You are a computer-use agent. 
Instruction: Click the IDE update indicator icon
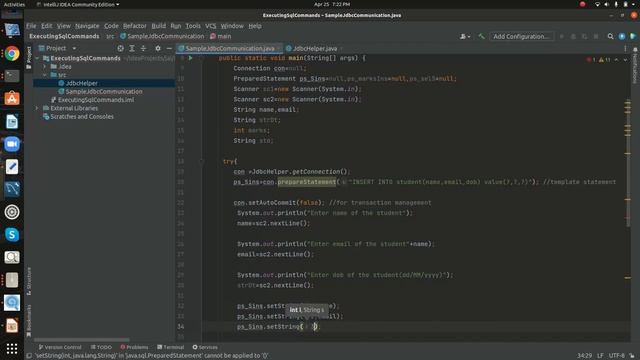622,36
